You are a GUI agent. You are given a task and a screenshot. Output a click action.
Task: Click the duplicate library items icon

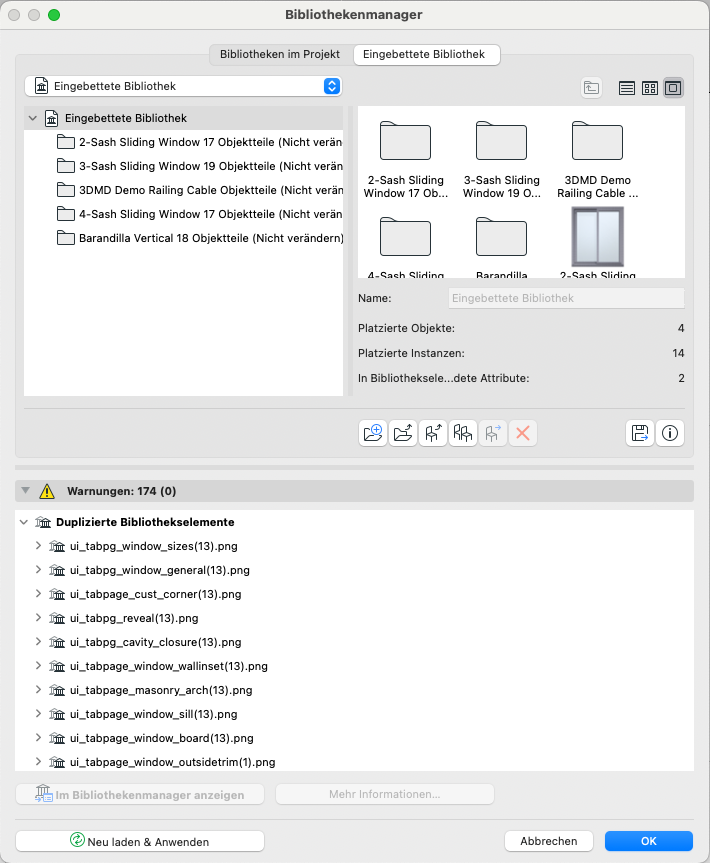point(462,433)
